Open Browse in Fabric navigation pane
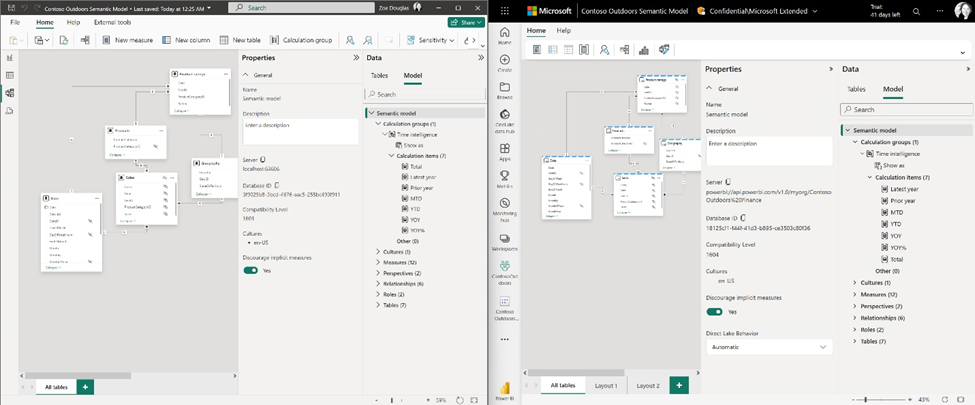The image size is (975, 405). pyautogui.click(x=504, y=90)
